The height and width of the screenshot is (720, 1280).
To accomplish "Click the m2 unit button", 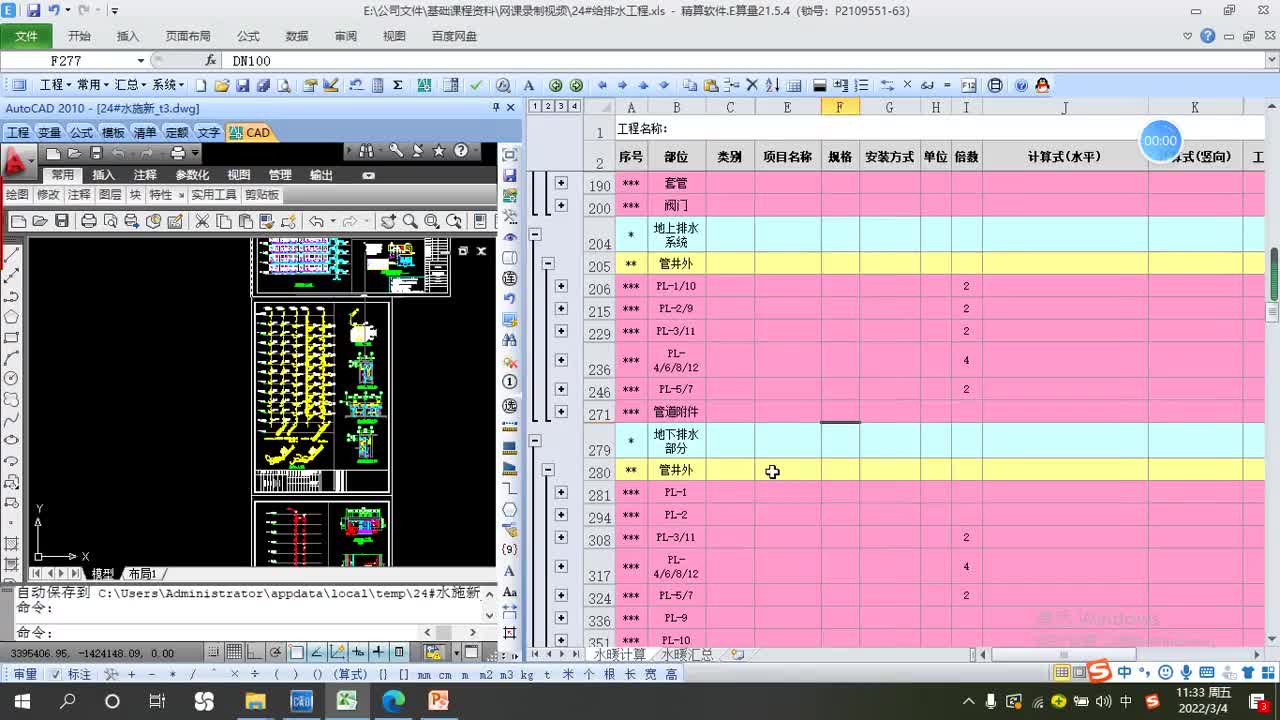I will (486, 674).
